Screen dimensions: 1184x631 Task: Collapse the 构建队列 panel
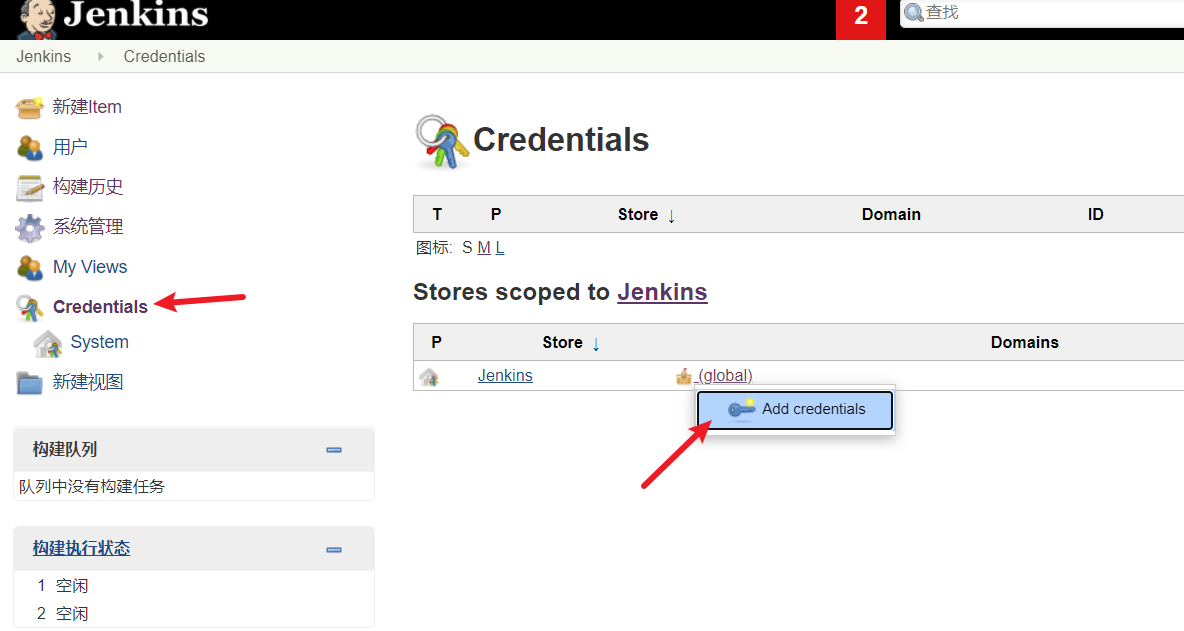point(334,451)
